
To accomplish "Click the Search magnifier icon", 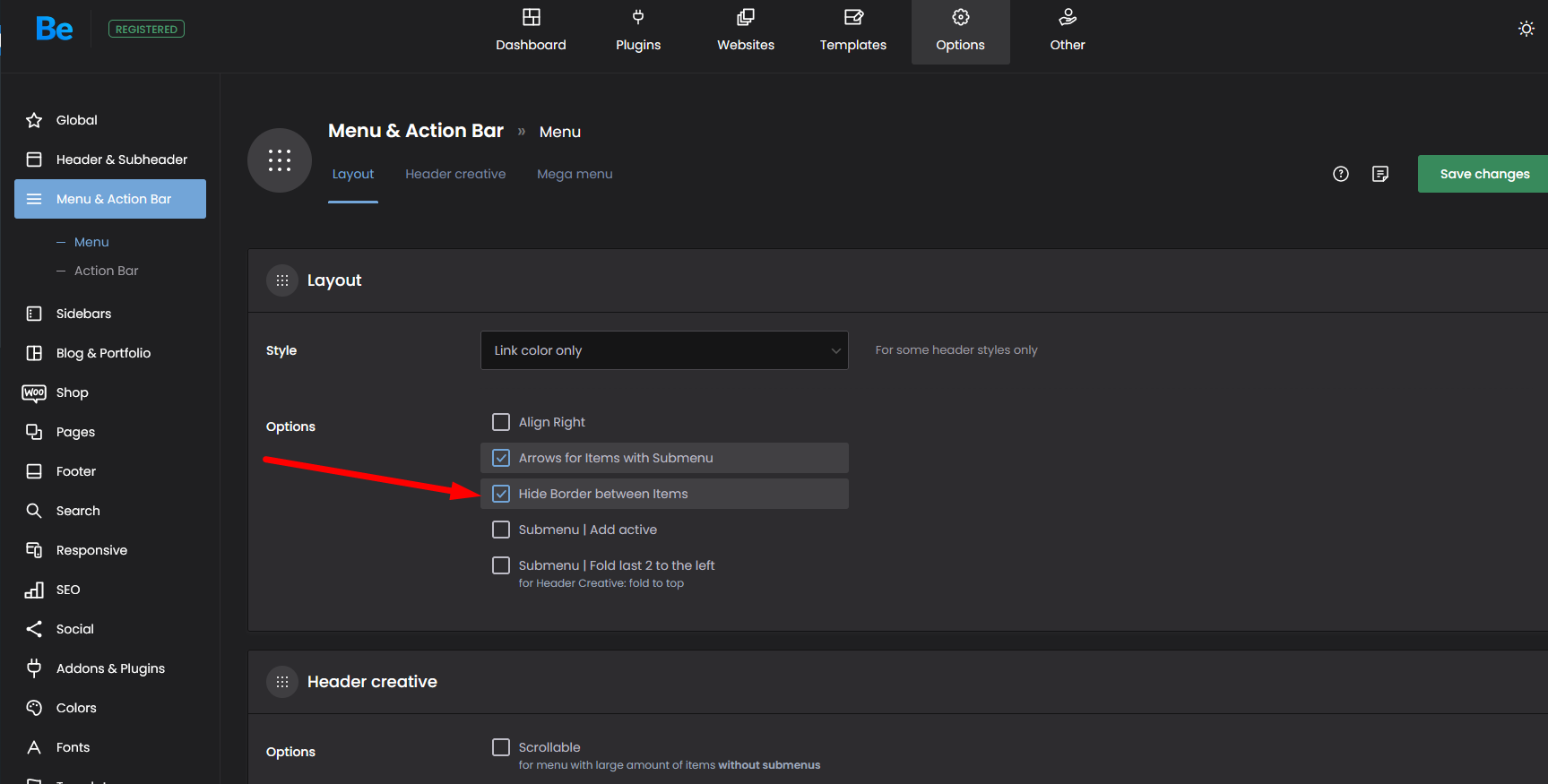I will [x=34, y=511].
